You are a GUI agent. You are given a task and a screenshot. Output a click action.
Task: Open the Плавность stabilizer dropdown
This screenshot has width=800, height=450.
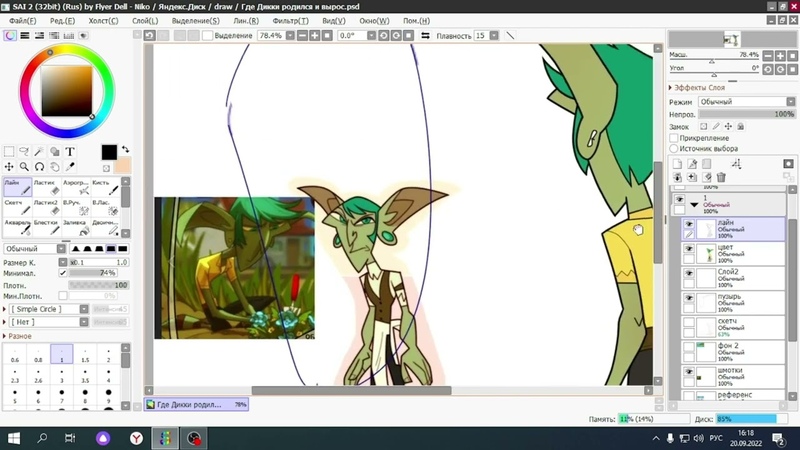tap(494, 36)
